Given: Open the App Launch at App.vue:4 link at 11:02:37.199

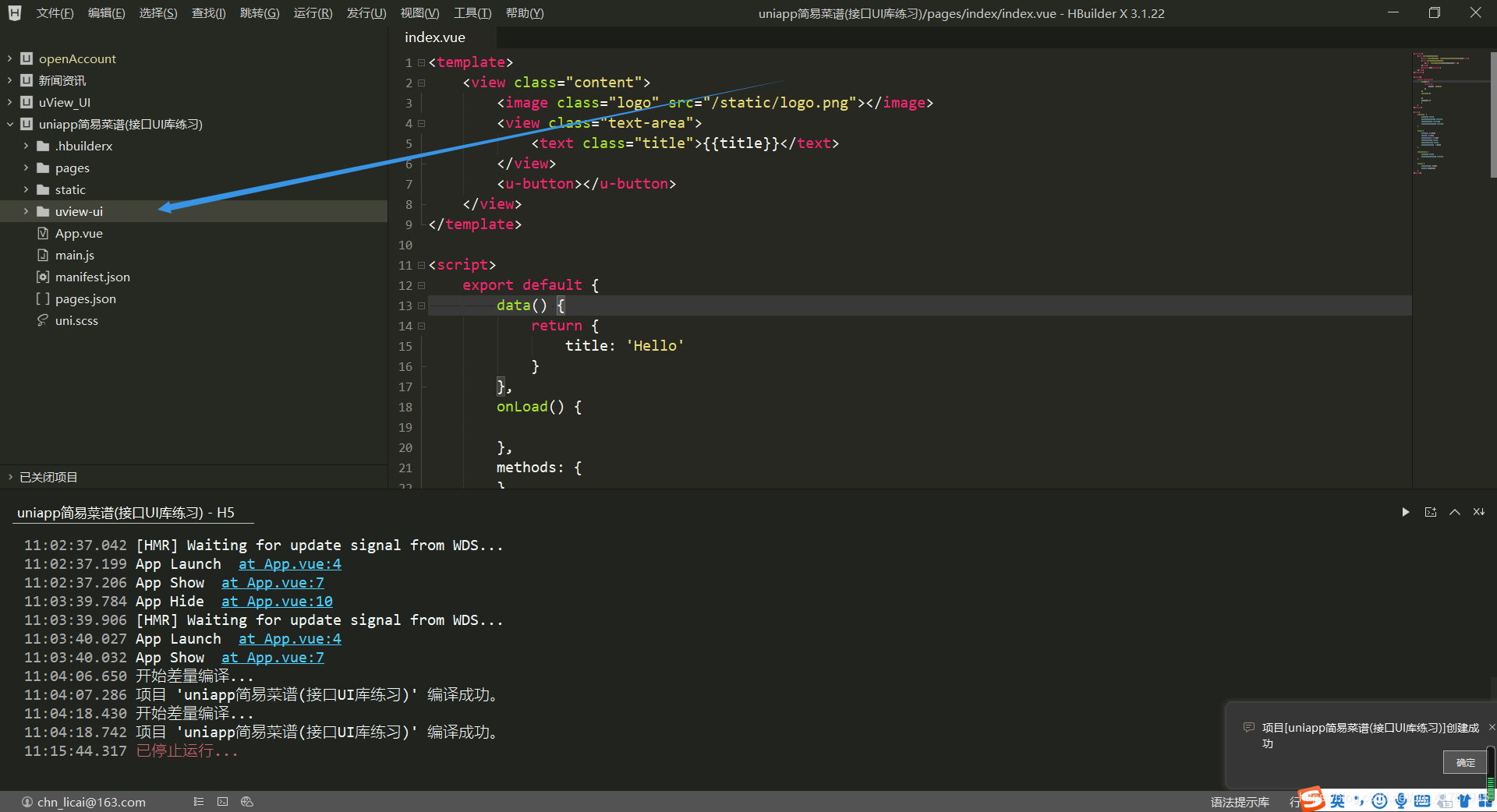Looking at the screenshot, I should (x=289, y=564).
